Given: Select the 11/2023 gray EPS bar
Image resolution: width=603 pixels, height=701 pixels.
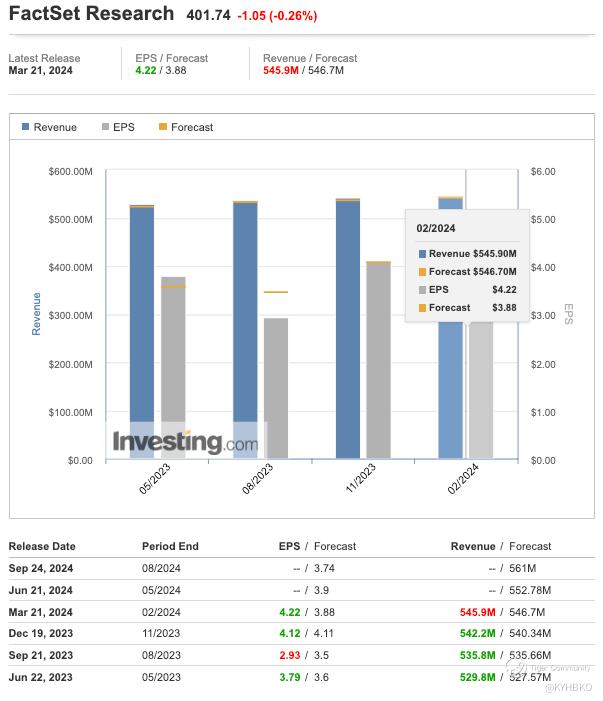Looking at the screenshot, I should pos(379,360).
